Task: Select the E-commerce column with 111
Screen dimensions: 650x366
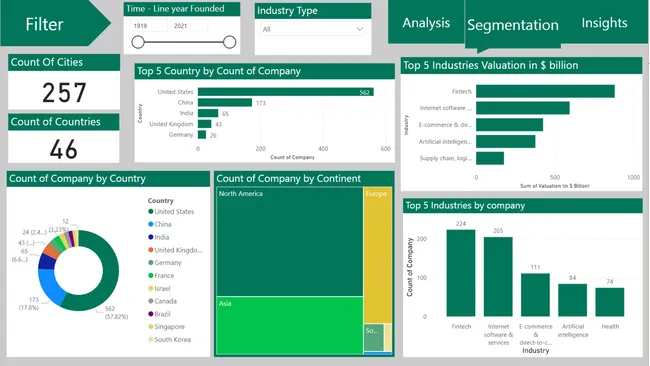Action: click(536, 295)
